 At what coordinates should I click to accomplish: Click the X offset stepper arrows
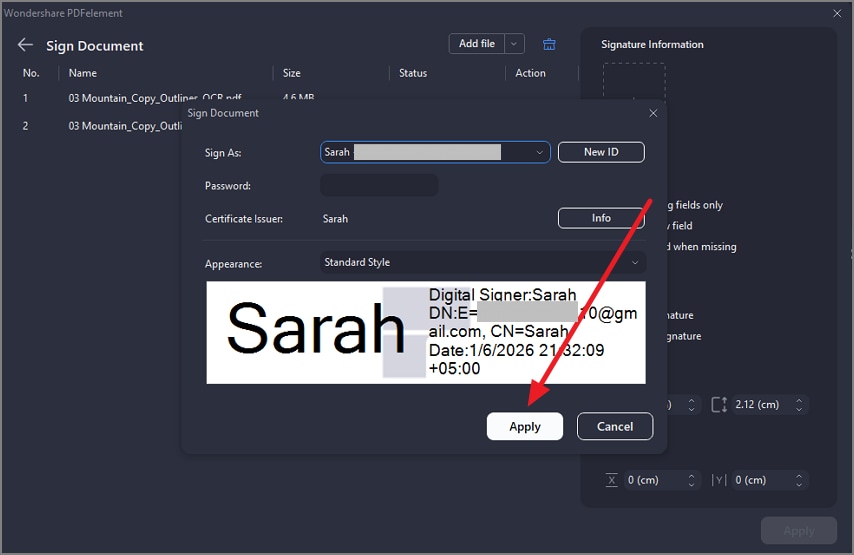pyautogui.click(x=691, y=480)
